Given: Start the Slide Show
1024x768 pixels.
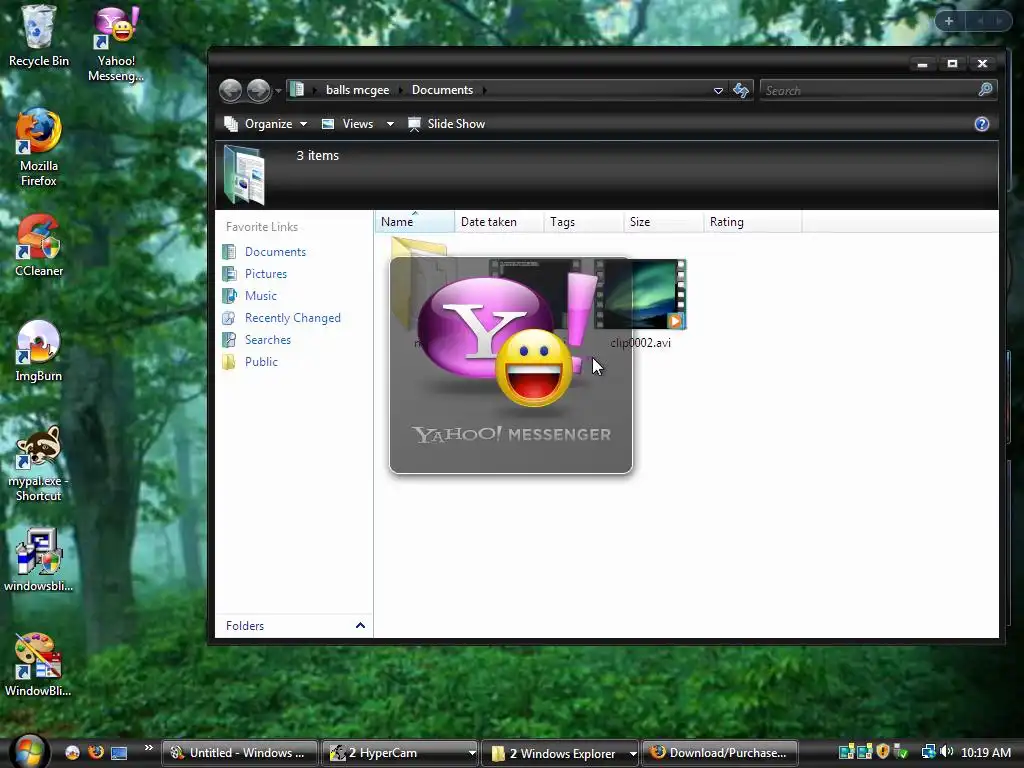Looking at the screenshot, I should pyautogui.click(x=447, y=124).
